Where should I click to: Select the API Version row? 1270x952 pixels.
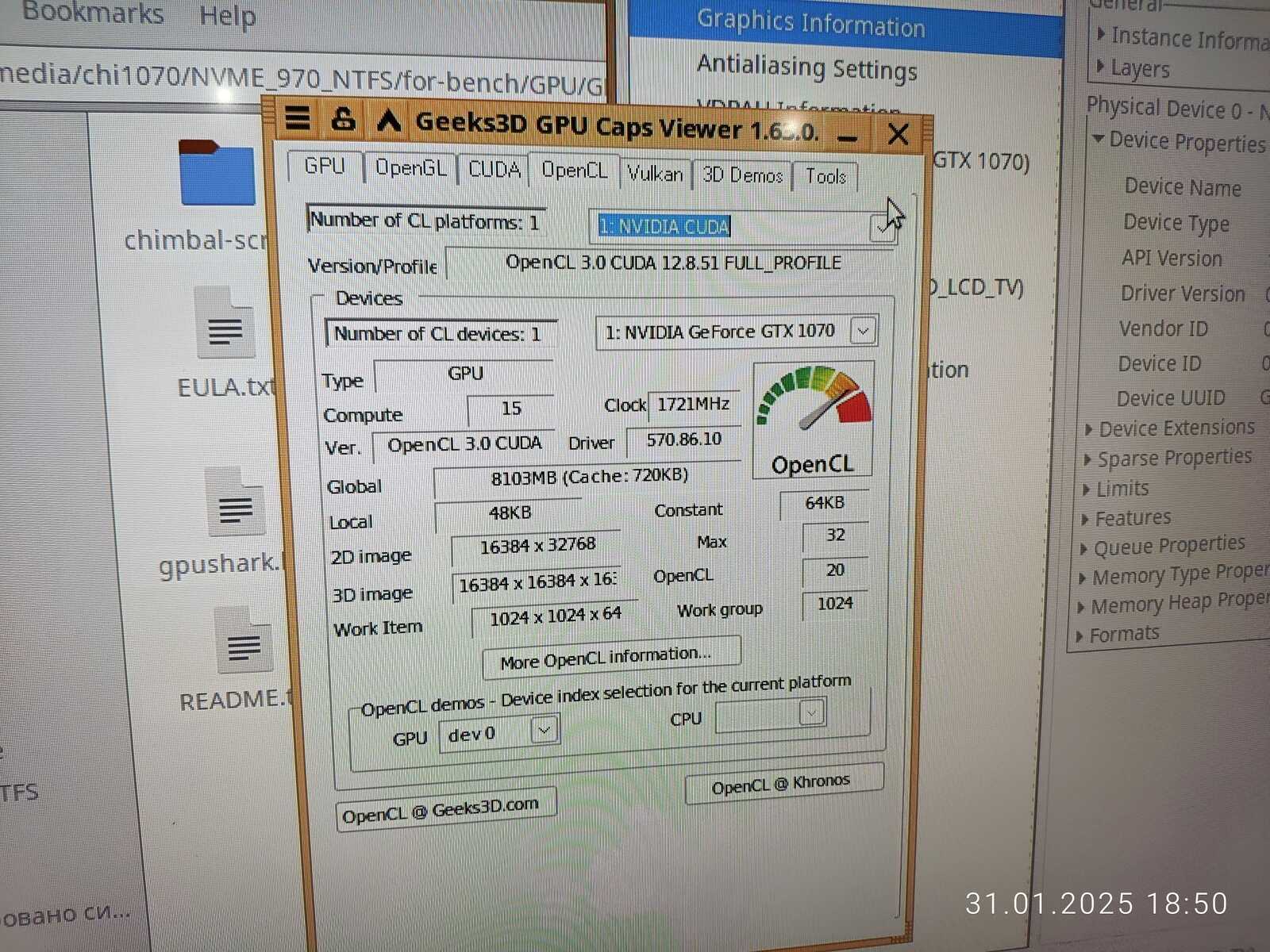click(x=1172, y=259)
